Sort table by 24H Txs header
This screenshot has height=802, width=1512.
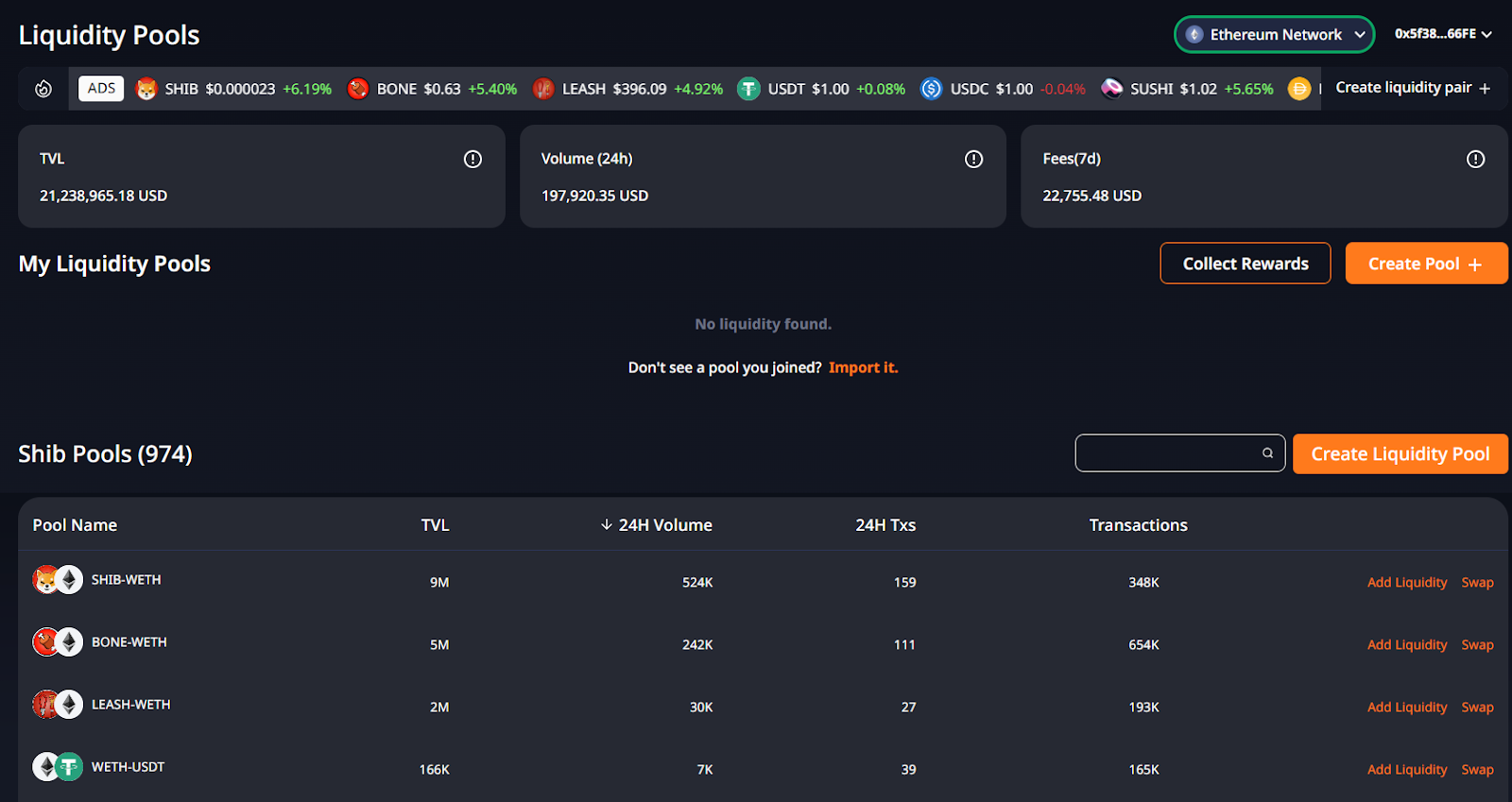click(885, 524)
